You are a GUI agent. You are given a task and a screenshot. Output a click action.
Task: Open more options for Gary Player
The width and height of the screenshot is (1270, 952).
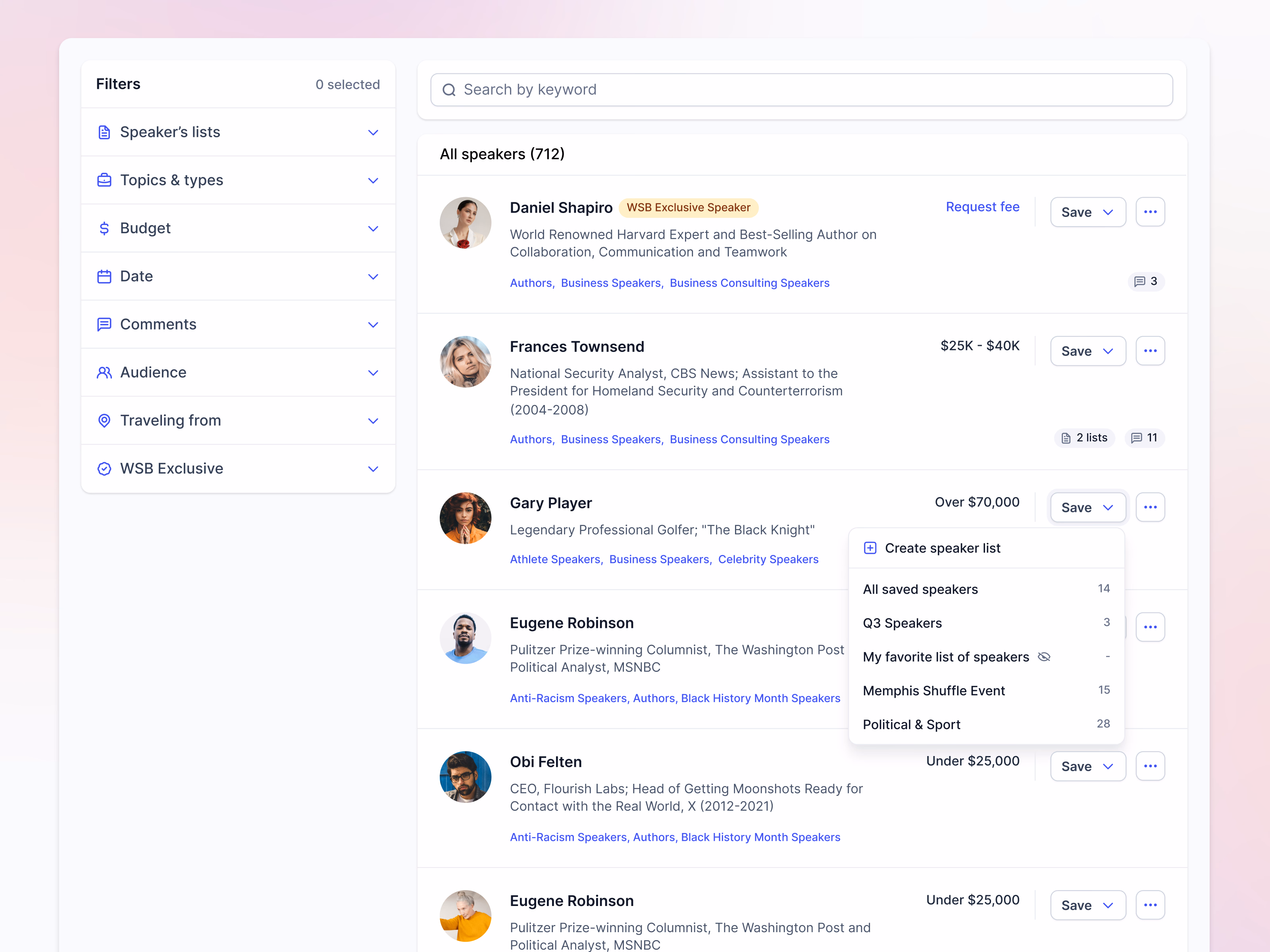tap(1150, 507)
